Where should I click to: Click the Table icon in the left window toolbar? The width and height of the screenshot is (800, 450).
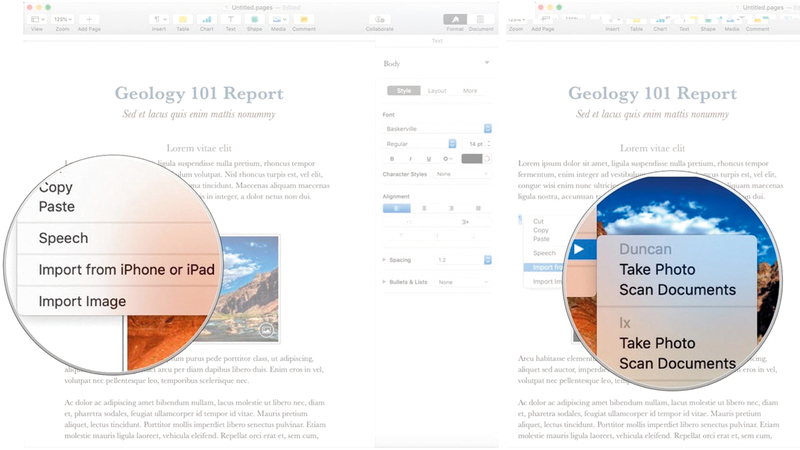point(183,19)
